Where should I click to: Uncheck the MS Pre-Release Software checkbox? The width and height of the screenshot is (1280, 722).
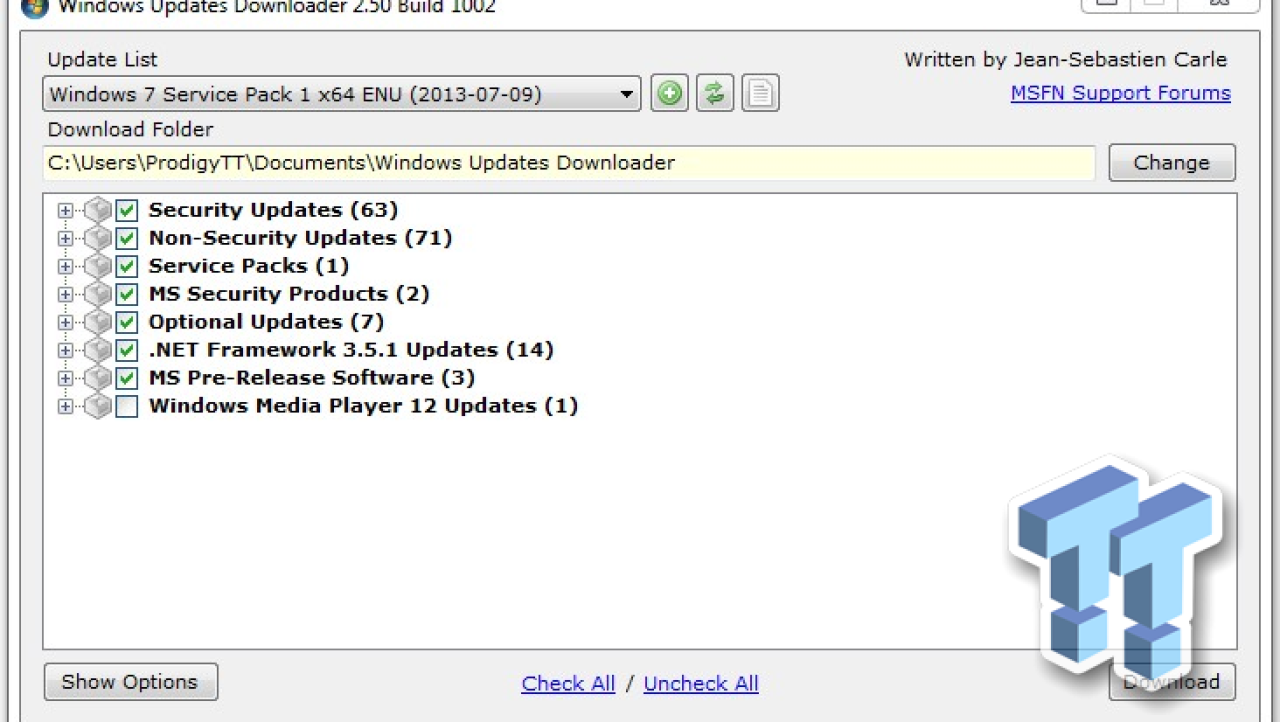(x=126, y=378)
